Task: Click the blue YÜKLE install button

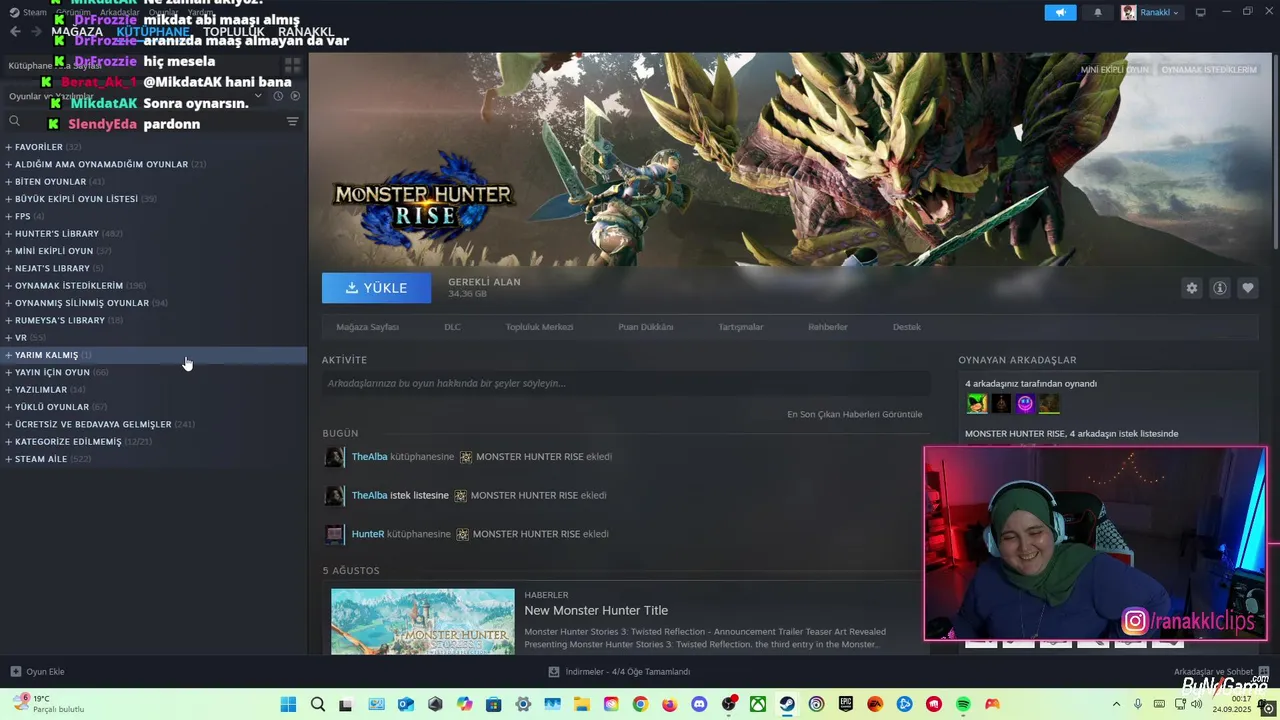Action: pyautogui.click(x=376, y=288)
